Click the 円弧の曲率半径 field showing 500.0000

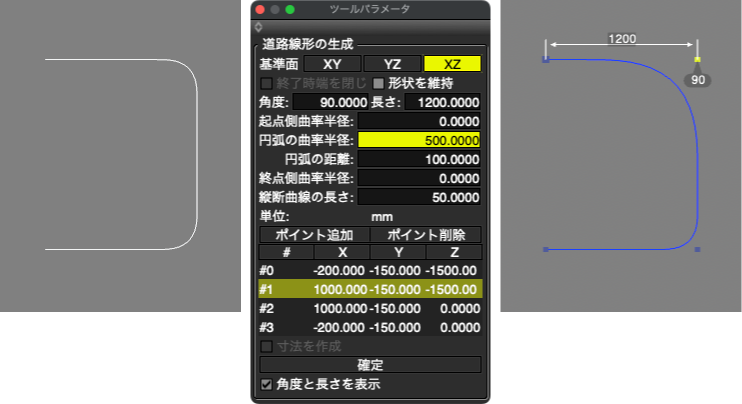(x=419, y=141)
